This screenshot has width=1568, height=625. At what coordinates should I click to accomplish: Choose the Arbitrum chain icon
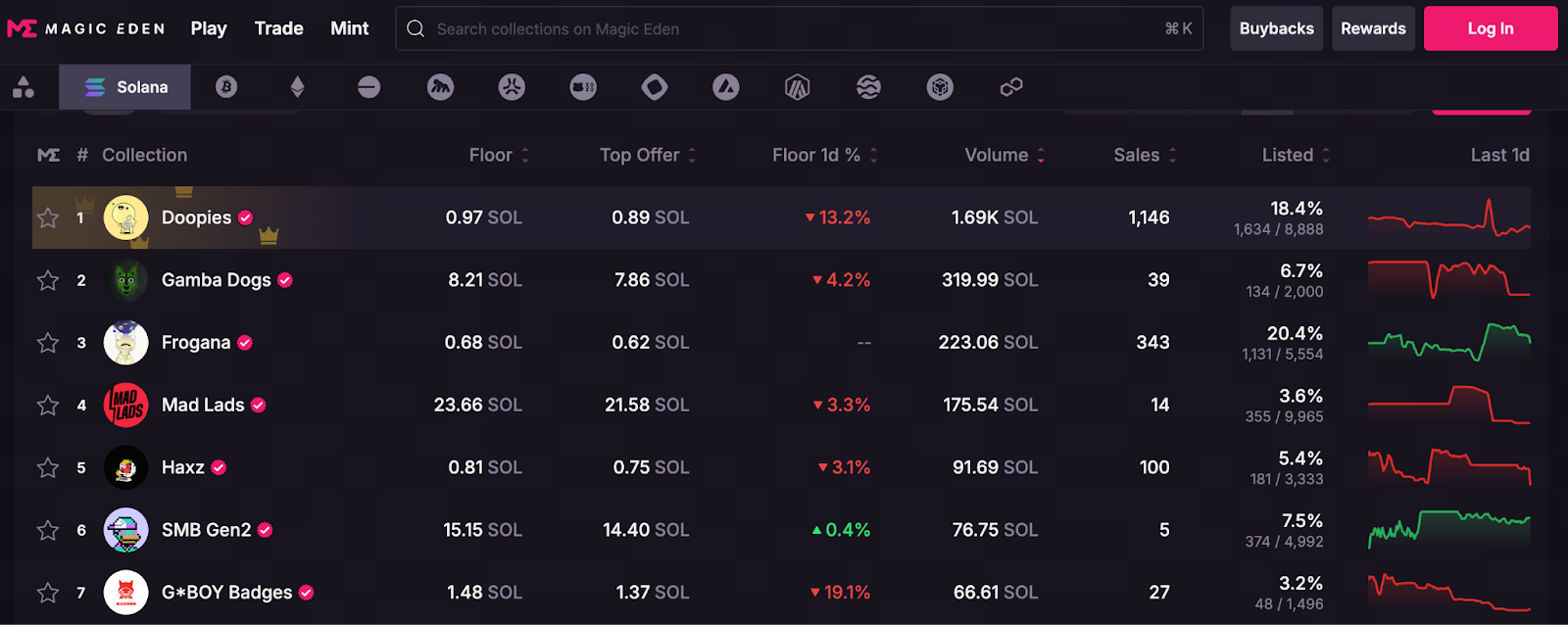pos(797,87)
